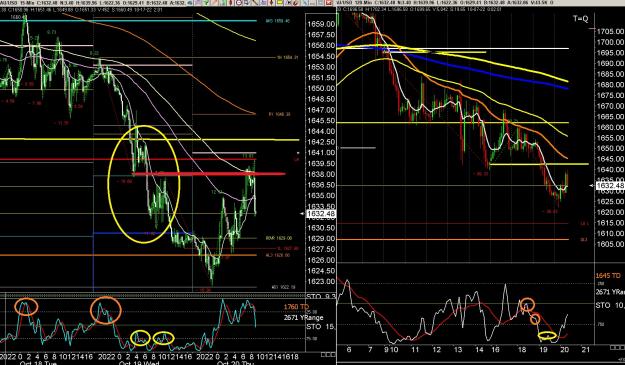Click date 21 on right time axis
Image resolution: width=625 pixels, height=365 pixels.
pyautogui.click(x=585, y=350)
